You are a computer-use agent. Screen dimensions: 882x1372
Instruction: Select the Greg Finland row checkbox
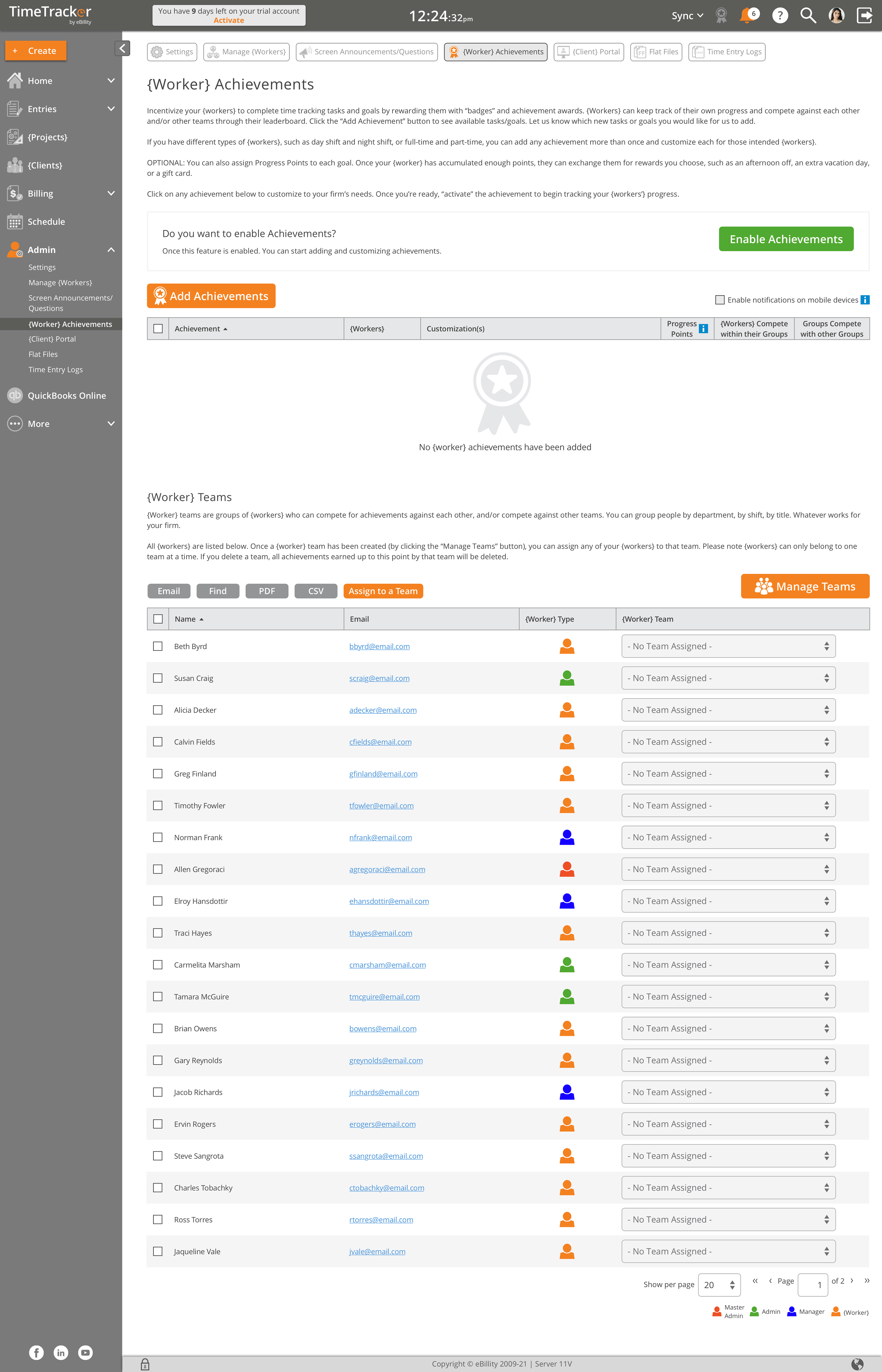[x=158, y=774]
